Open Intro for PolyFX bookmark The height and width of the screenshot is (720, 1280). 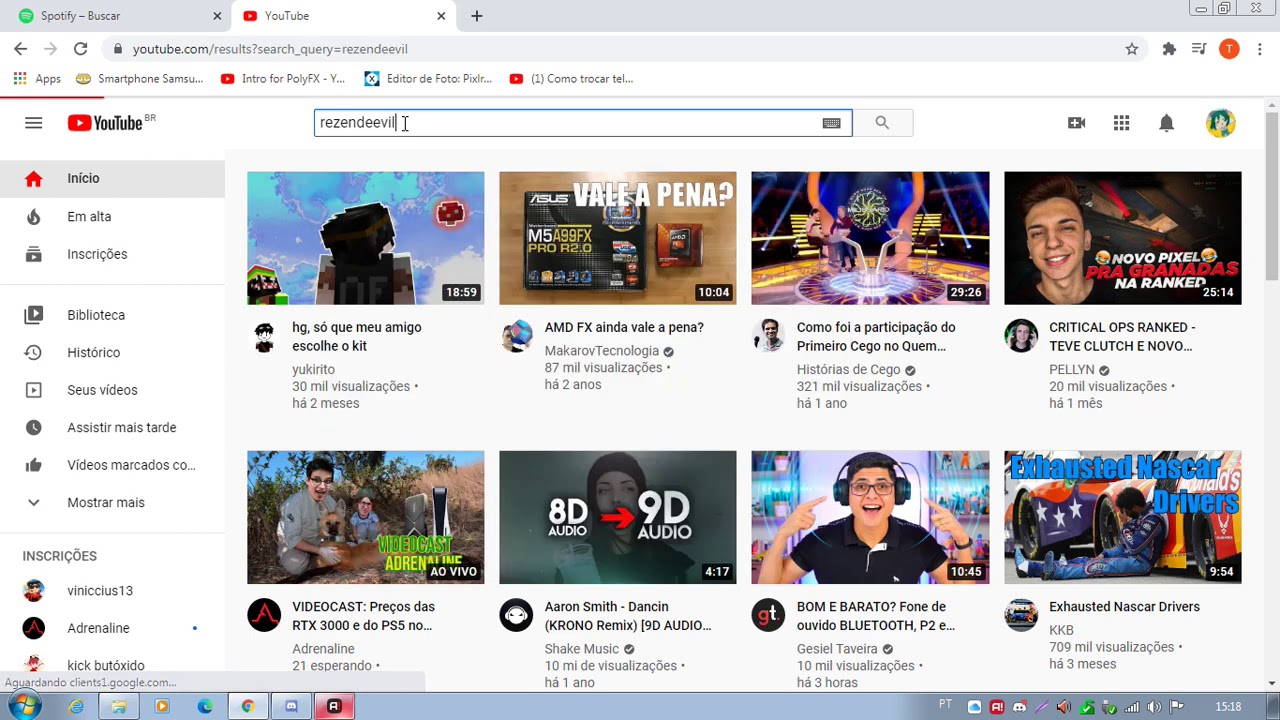coord(283,79)
